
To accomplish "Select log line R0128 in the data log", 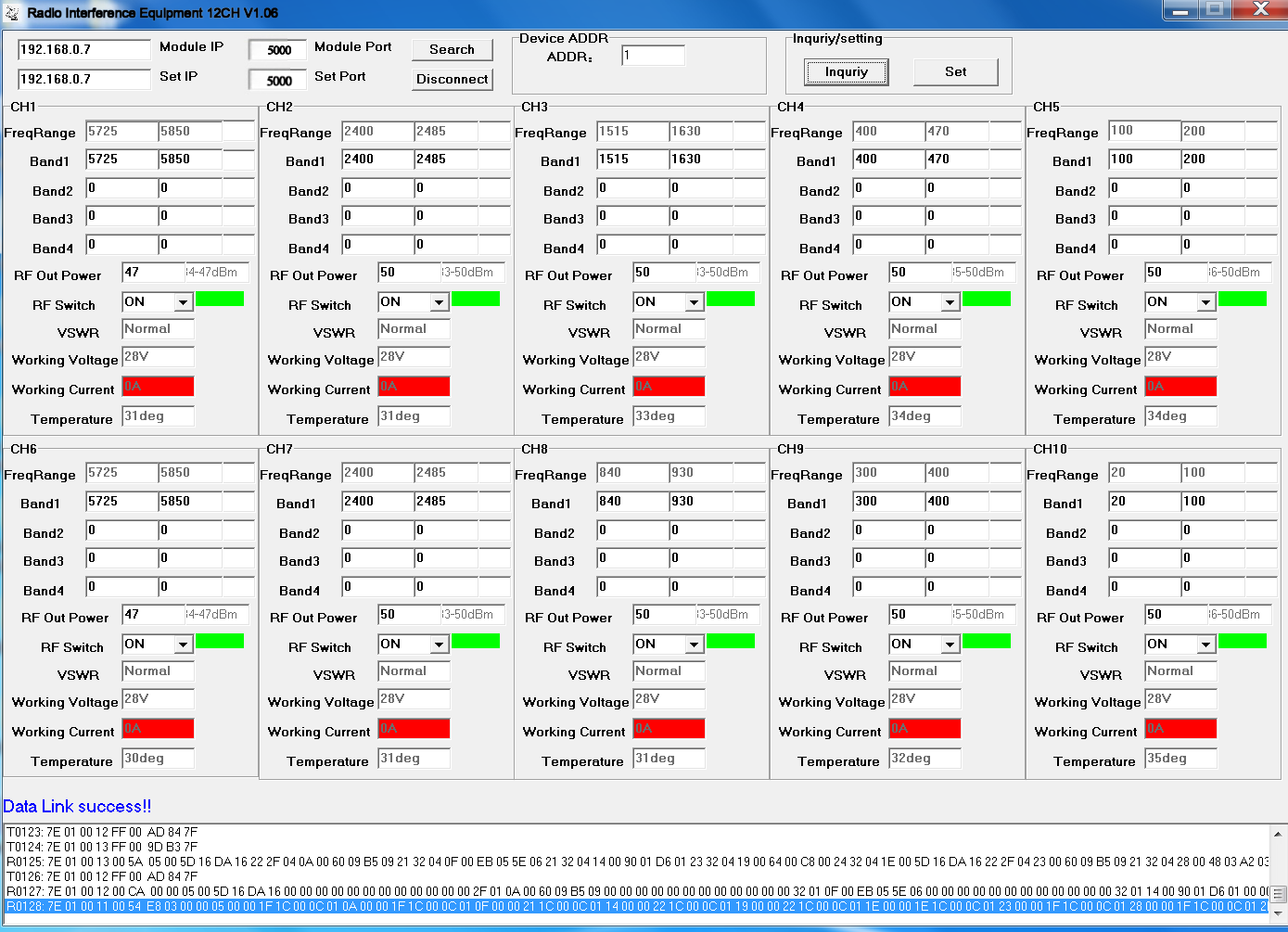I will [636, 906].
